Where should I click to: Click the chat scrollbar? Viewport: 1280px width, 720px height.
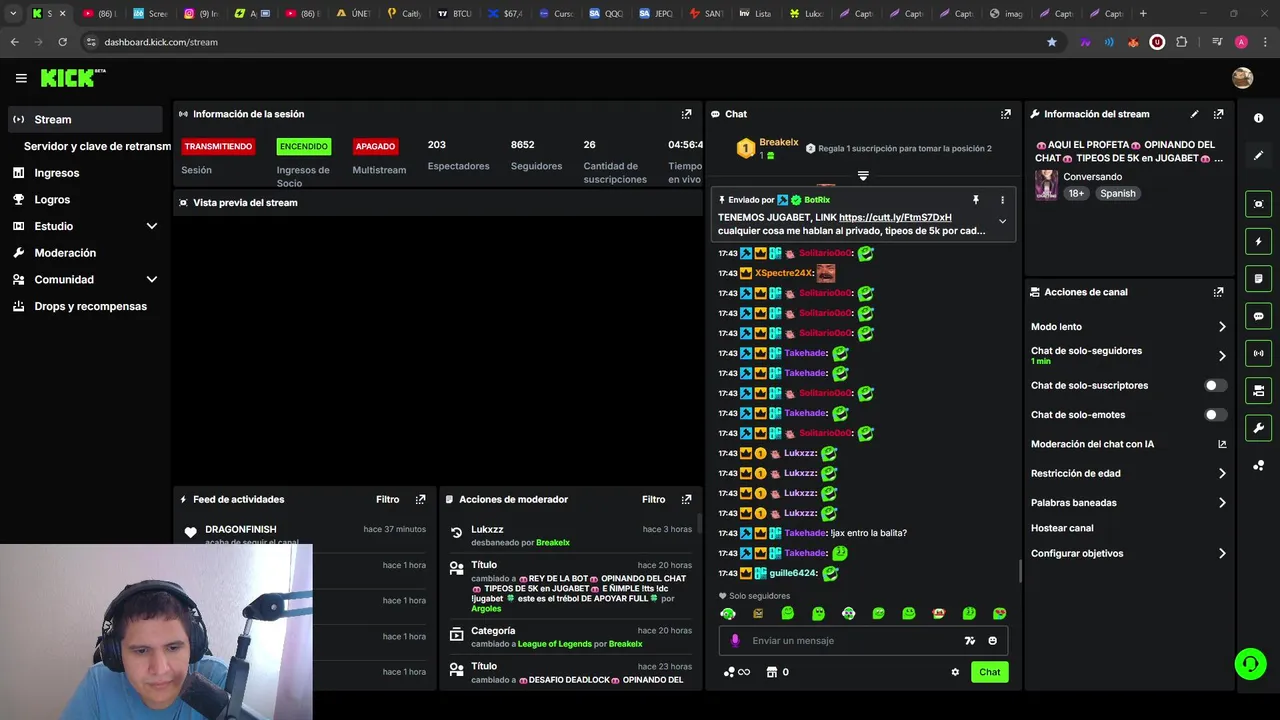[1020, 570]
